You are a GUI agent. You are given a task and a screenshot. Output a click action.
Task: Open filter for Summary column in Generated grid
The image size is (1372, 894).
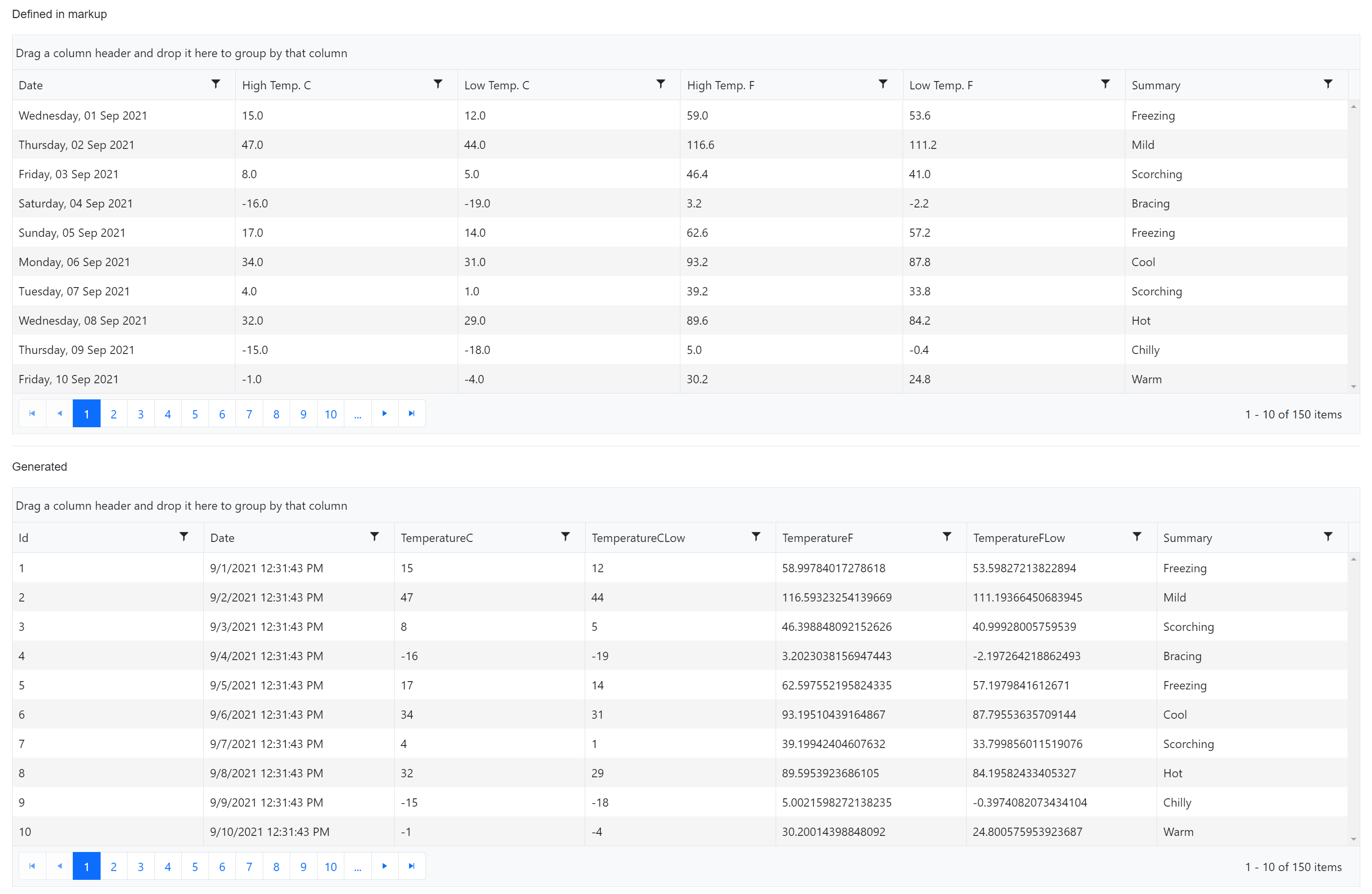1328,537
